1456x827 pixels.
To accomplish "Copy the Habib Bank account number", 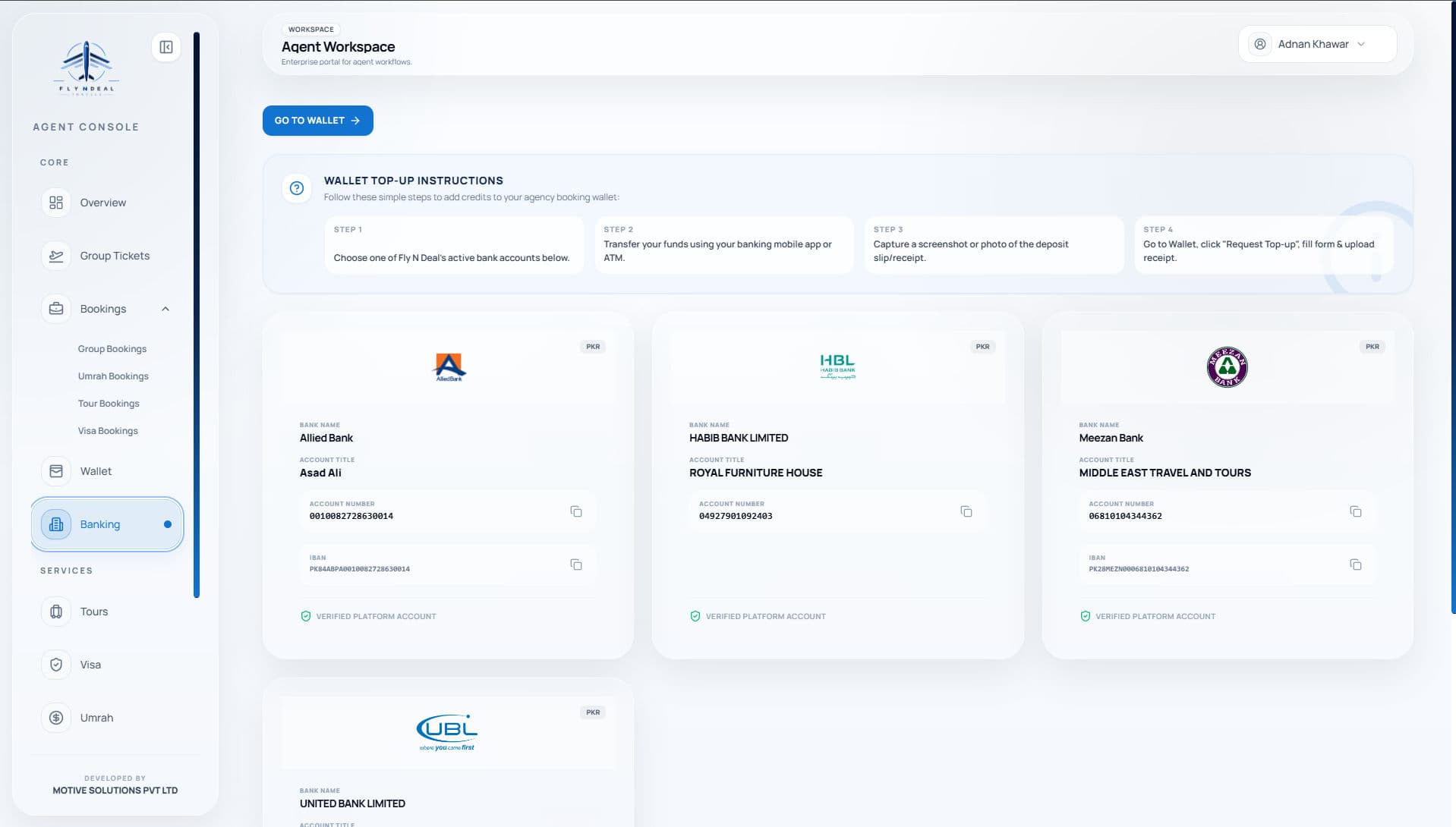I will click(966, 511).
